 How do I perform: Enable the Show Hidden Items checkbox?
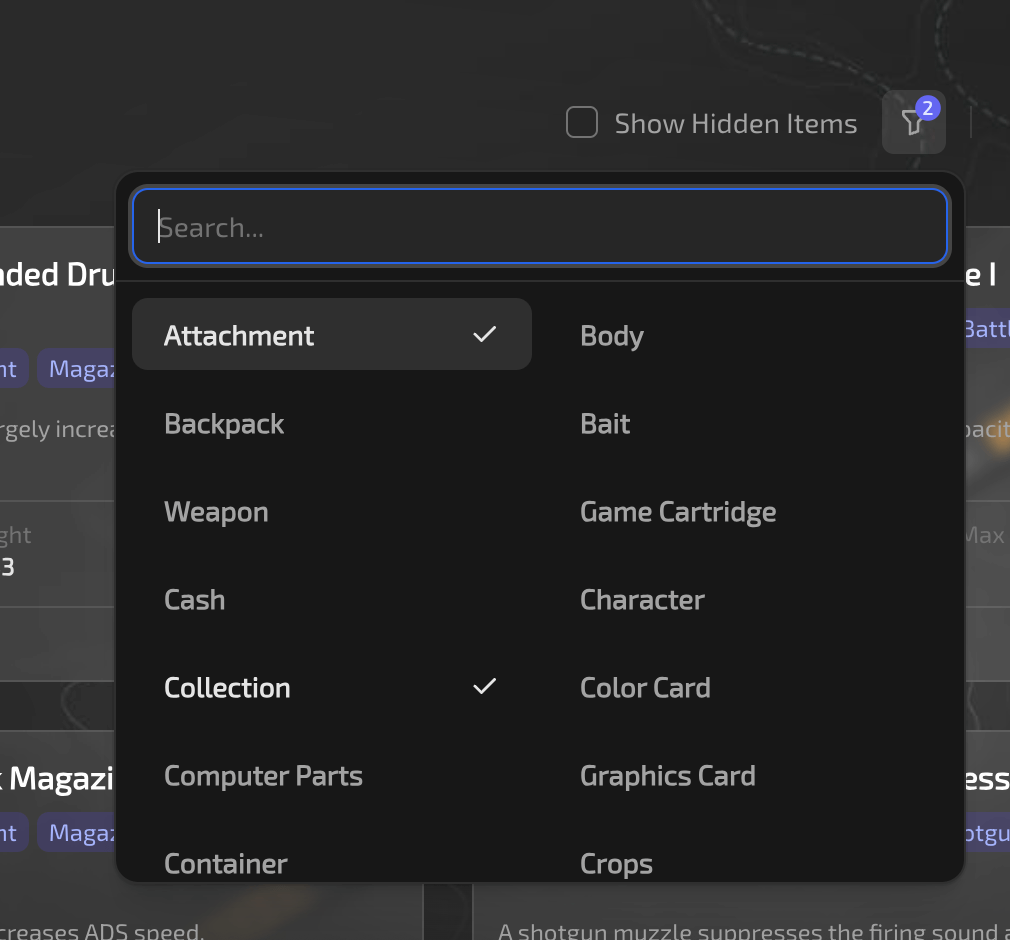point(581,122)
